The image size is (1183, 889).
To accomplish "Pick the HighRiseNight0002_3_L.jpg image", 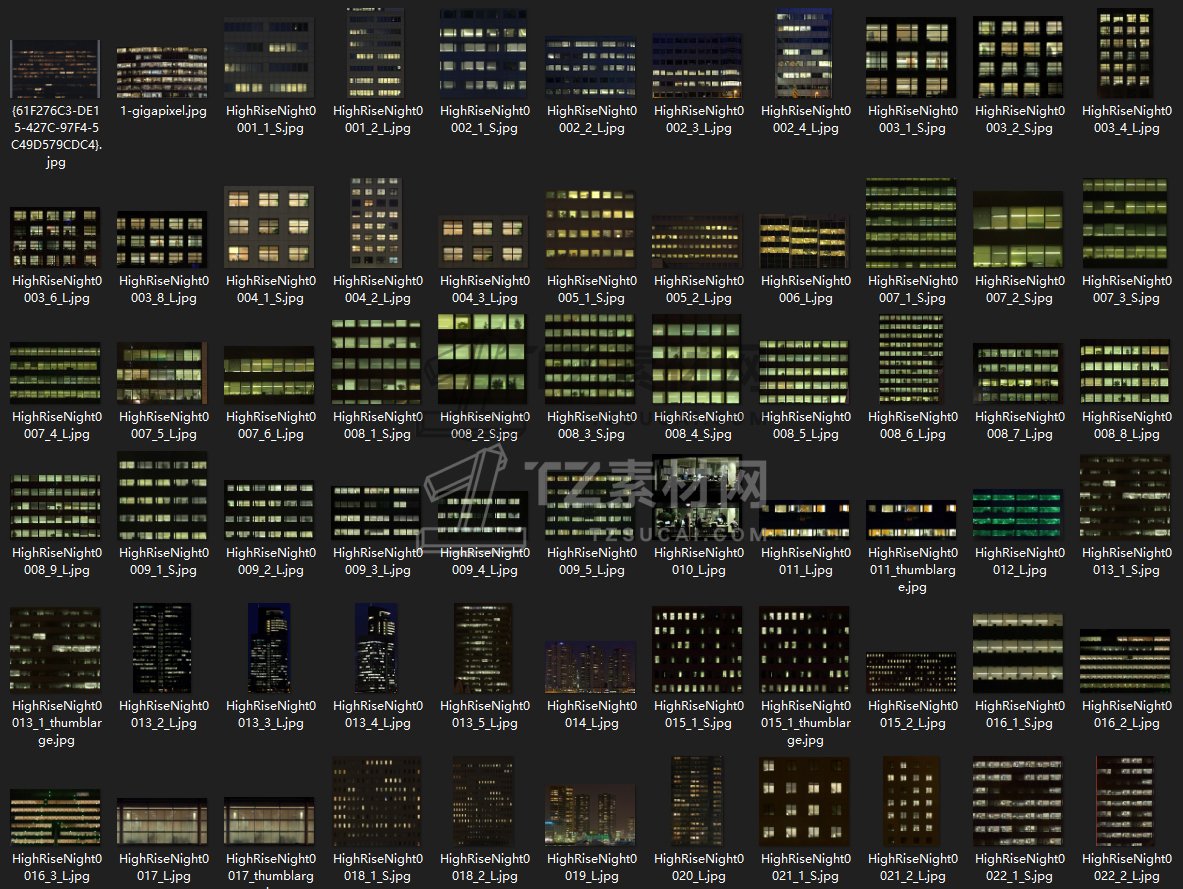I will [x=698, y=66].
